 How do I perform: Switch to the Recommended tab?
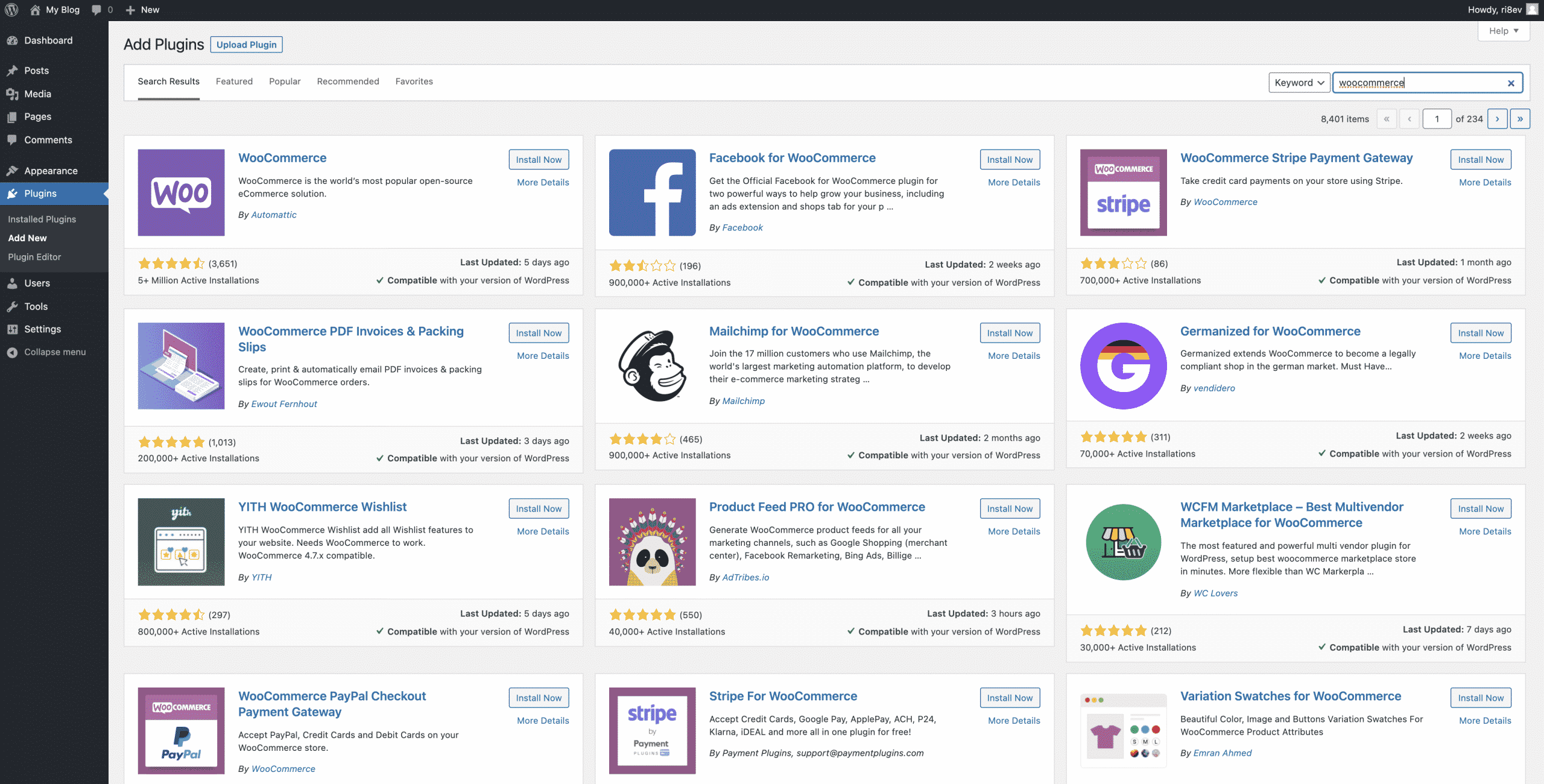[348, 81]
